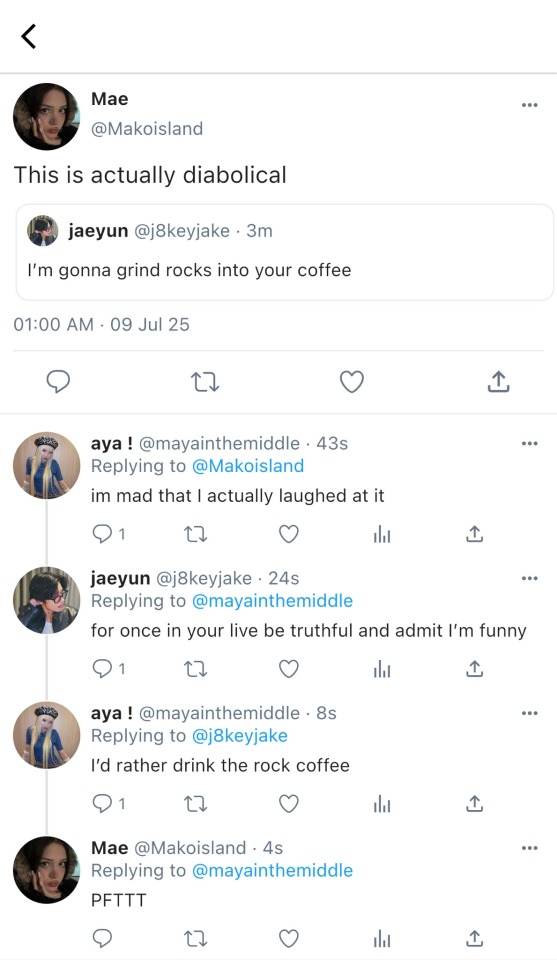The image size is (557, 960).
Task: Go back using the top-left arrow
Action: (x=29, y=36)
